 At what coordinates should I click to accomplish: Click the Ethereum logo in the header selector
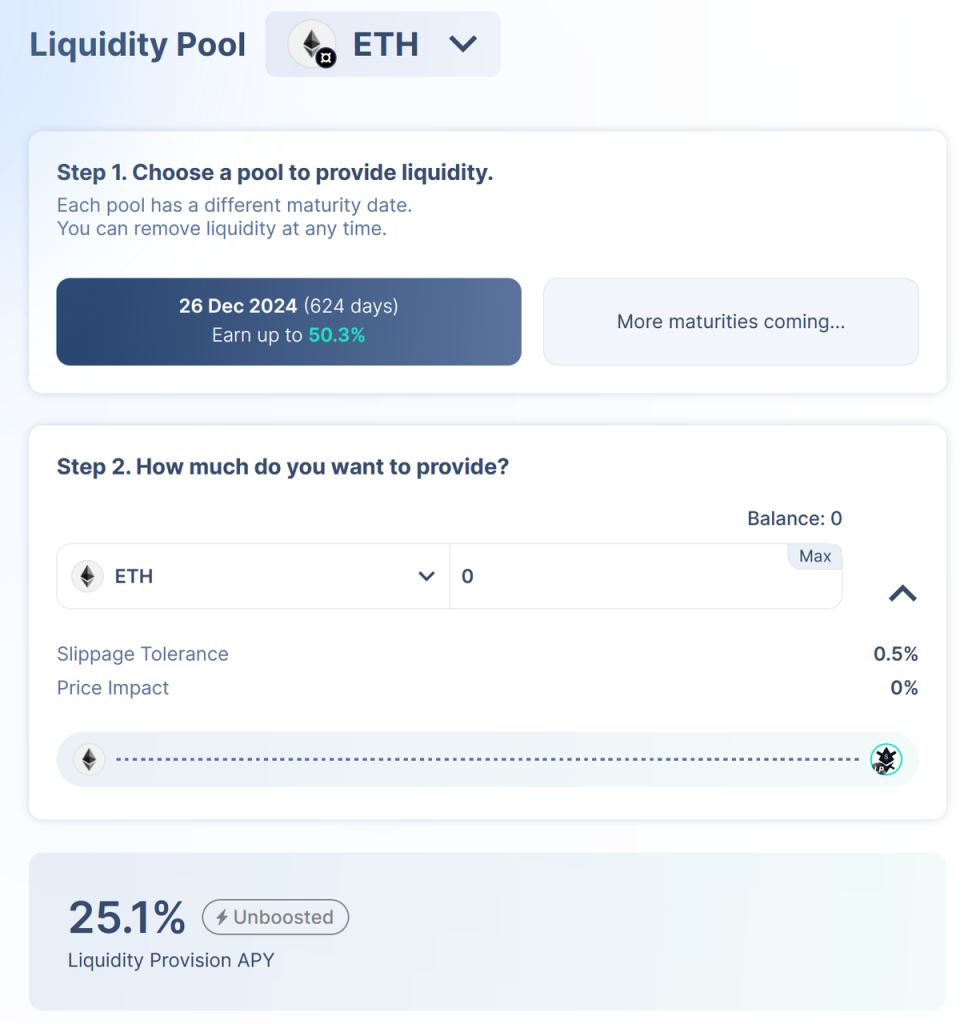click(310, 42)
